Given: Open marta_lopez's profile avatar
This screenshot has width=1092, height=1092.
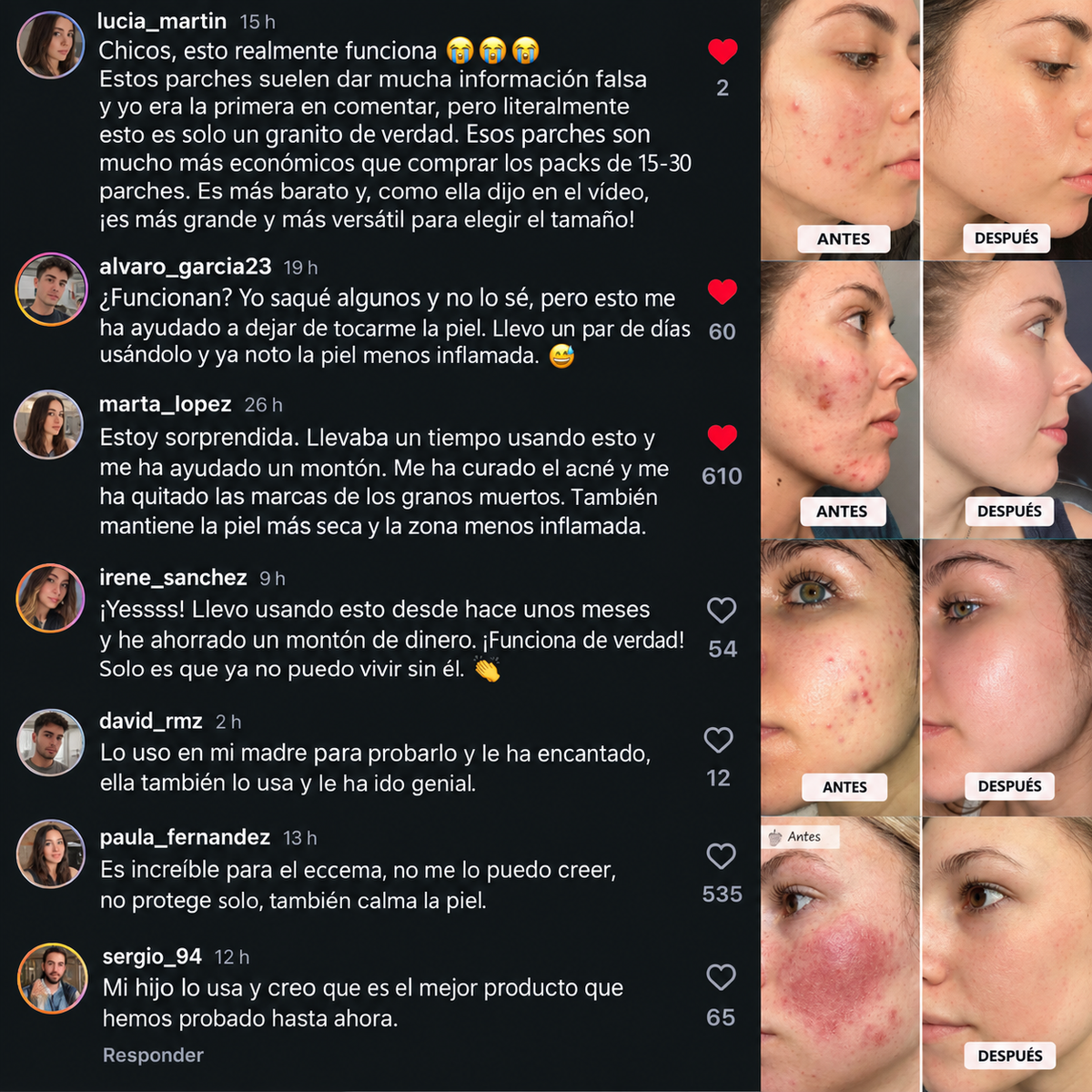Looking at the screenshot, I should [49, 424].
